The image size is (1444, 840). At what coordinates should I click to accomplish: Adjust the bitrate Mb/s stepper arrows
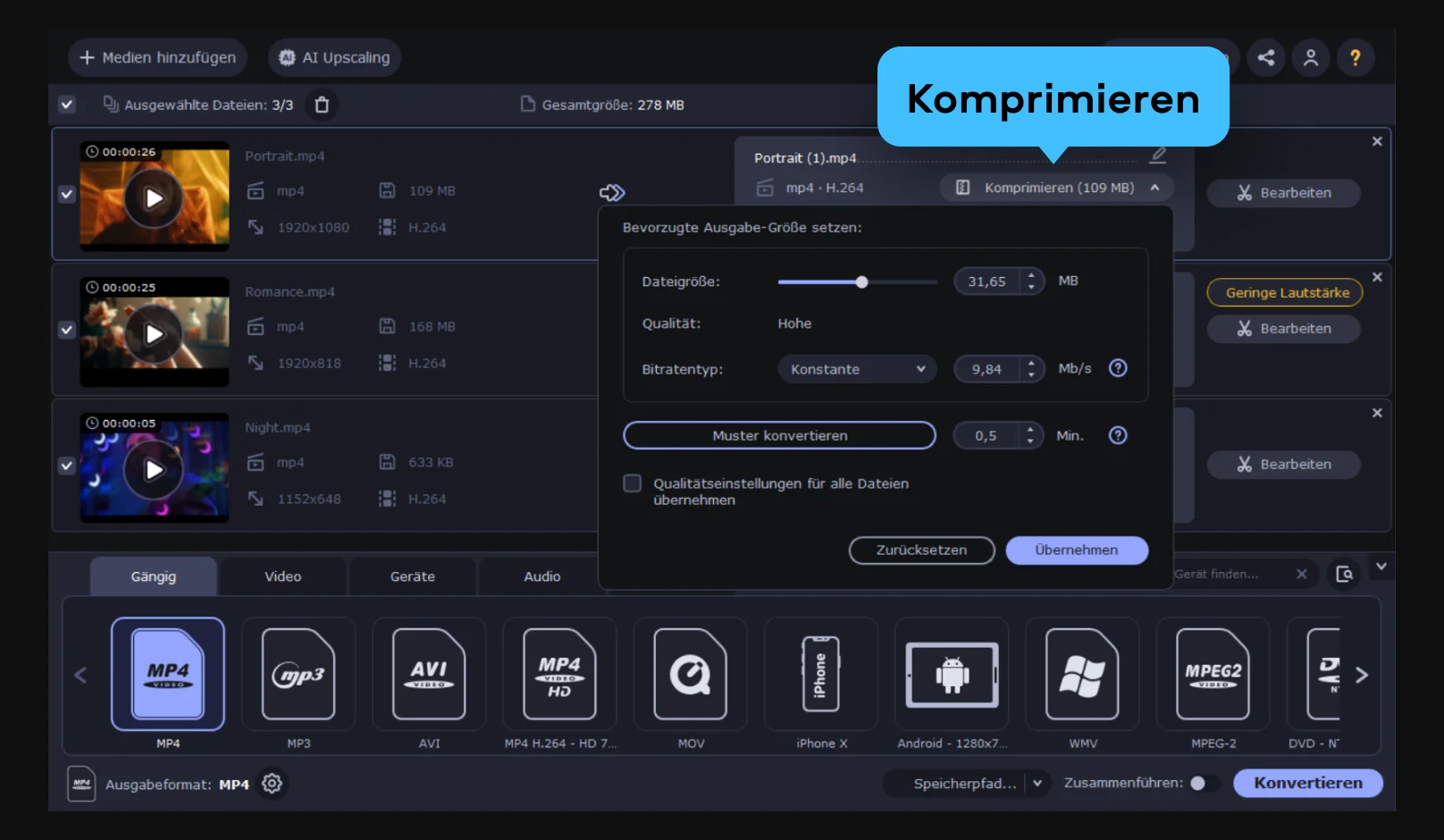(1031, 369)
